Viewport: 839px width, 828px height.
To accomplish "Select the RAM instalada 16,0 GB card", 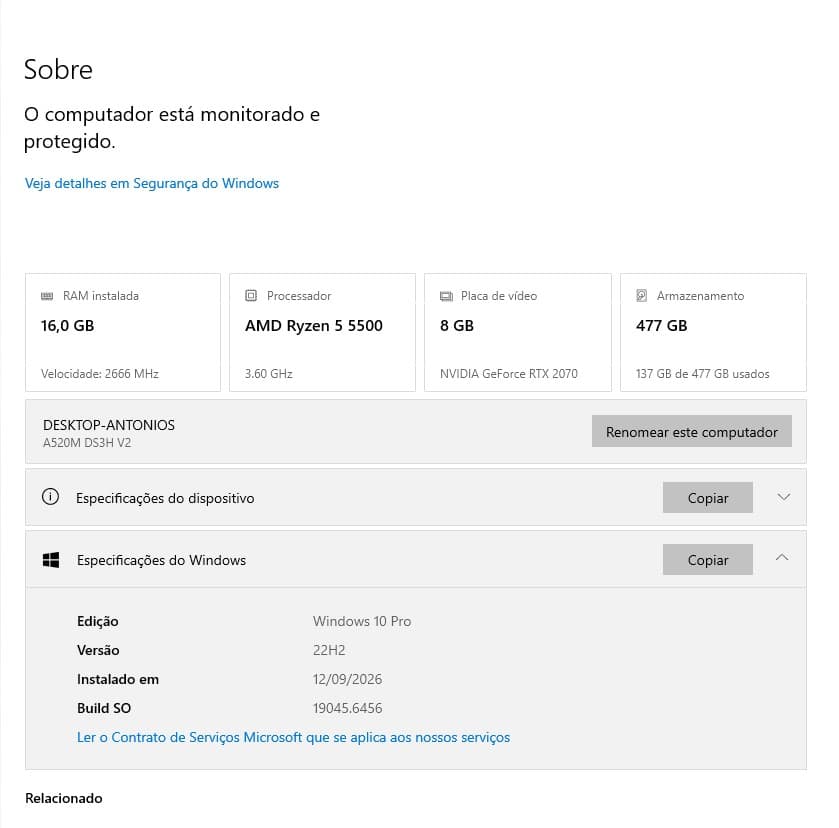I will pos(123,332).
